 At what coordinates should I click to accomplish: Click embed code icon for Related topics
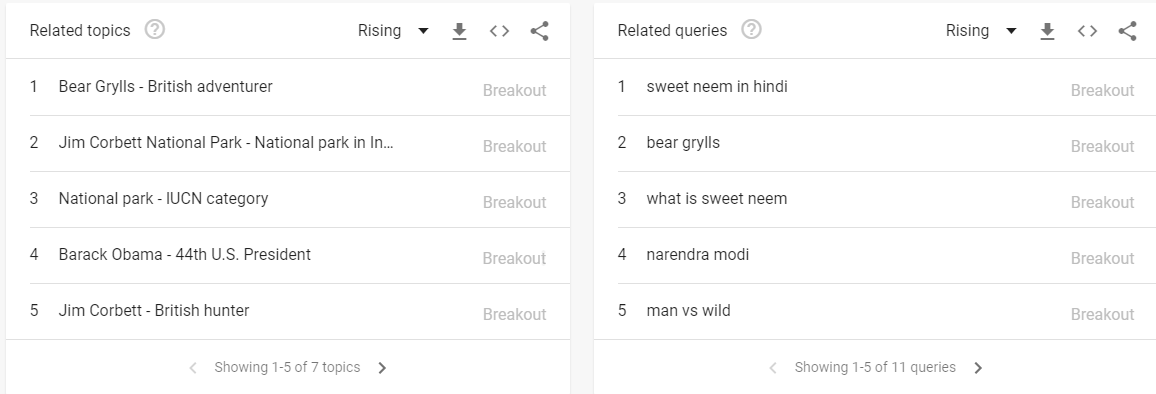tap(499, 31)
